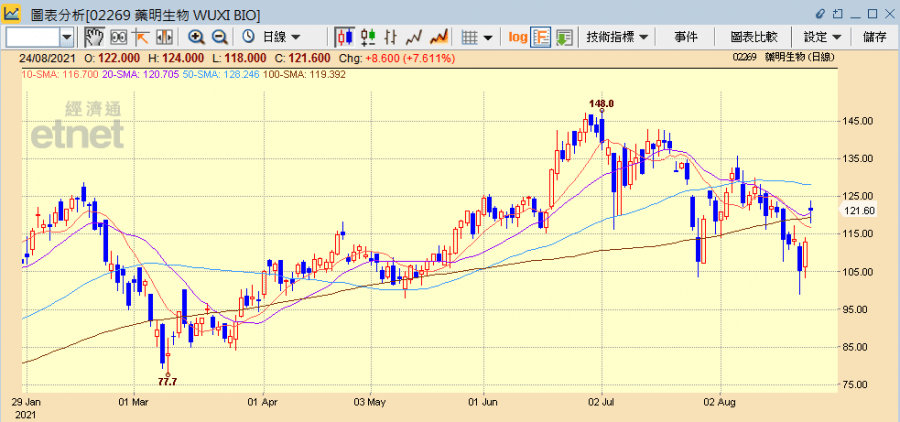Toggle the legend display button
Screen dimensions: 900x422
[x=541, y=37]
